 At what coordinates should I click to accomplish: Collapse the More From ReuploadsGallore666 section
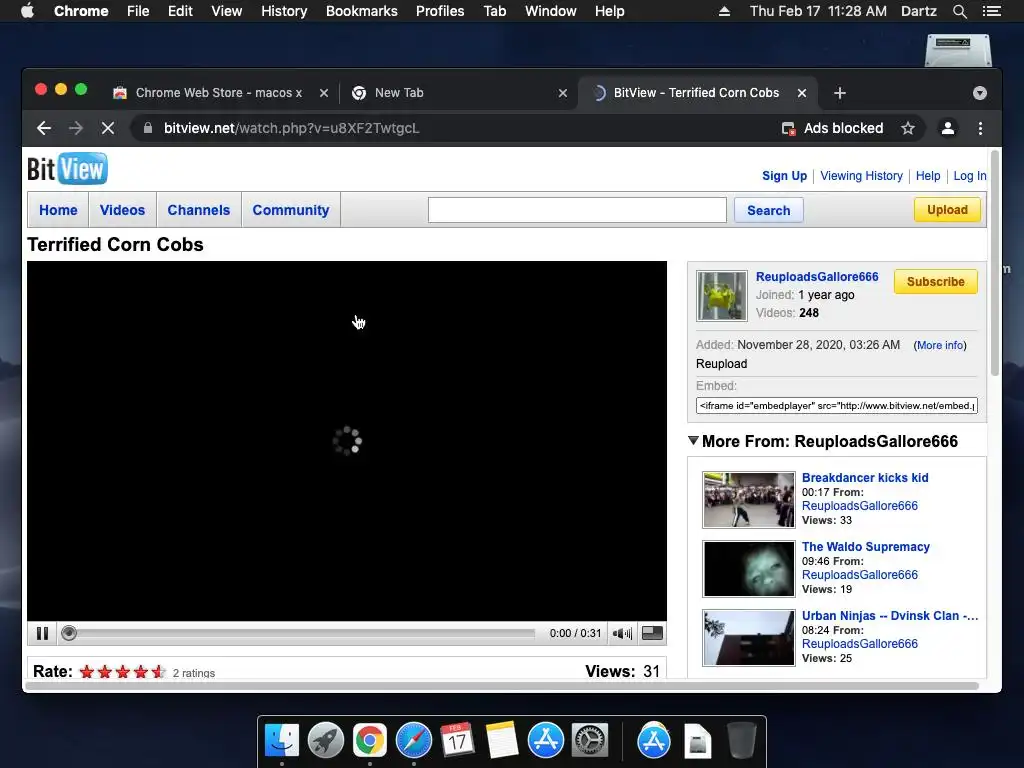click(x=694, y=441)
